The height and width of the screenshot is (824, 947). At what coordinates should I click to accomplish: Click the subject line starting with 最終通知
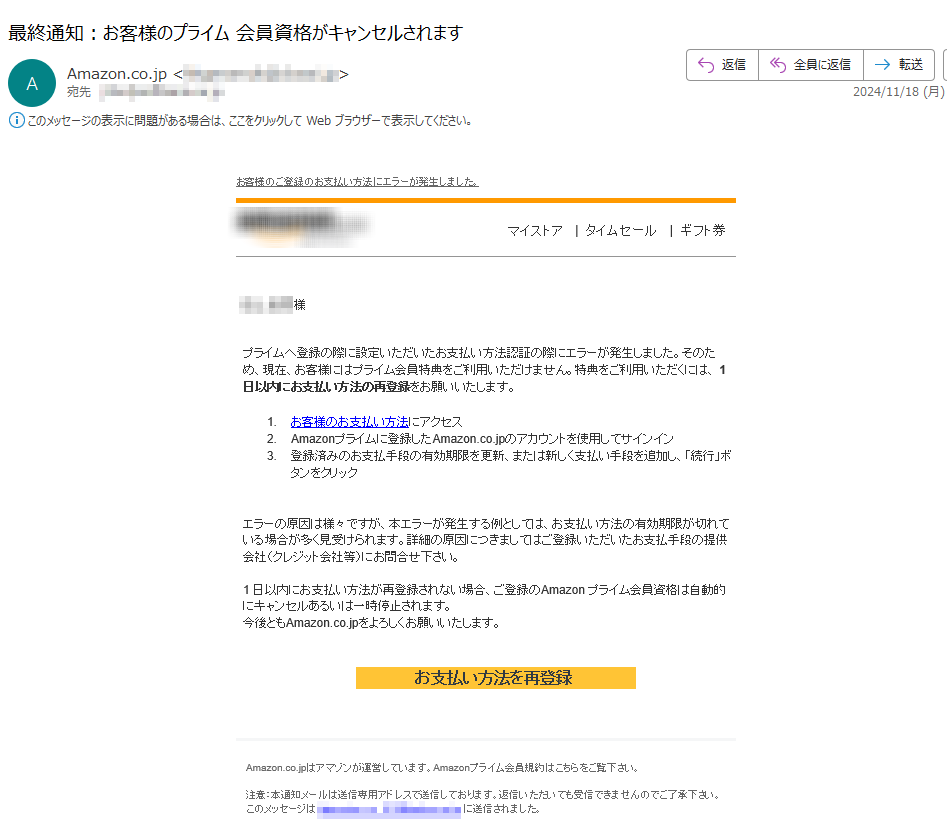(235, 33)
